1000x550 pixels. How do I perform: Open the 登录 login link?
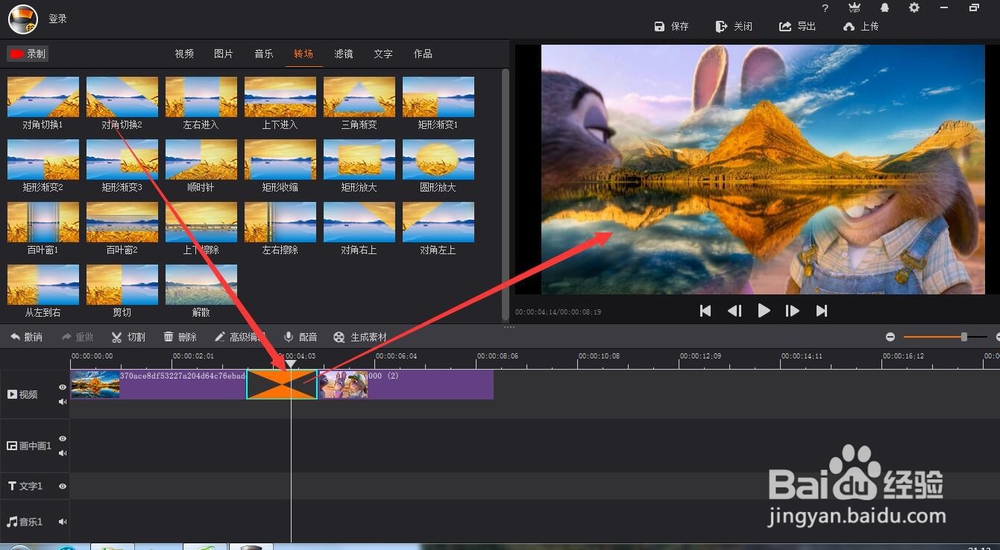[57, 19]
